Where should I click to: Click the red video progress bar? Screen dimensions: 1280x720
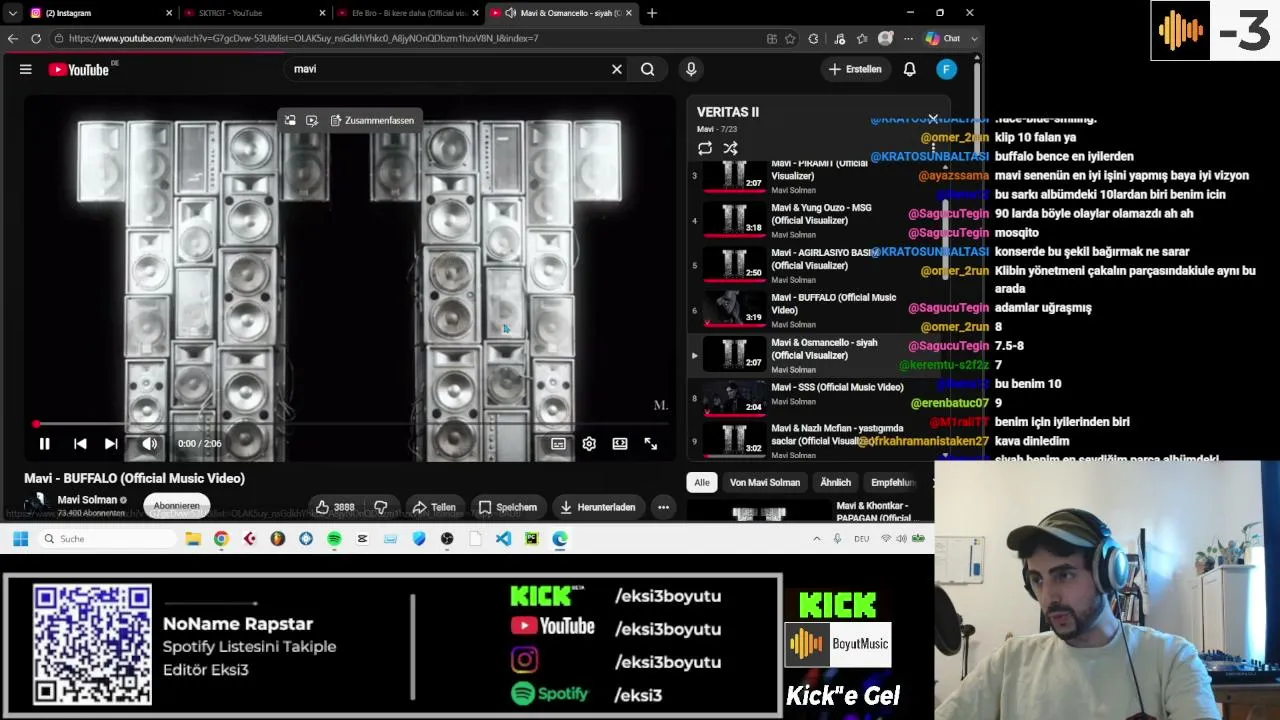pyautogui.click(x=351, y=424)
